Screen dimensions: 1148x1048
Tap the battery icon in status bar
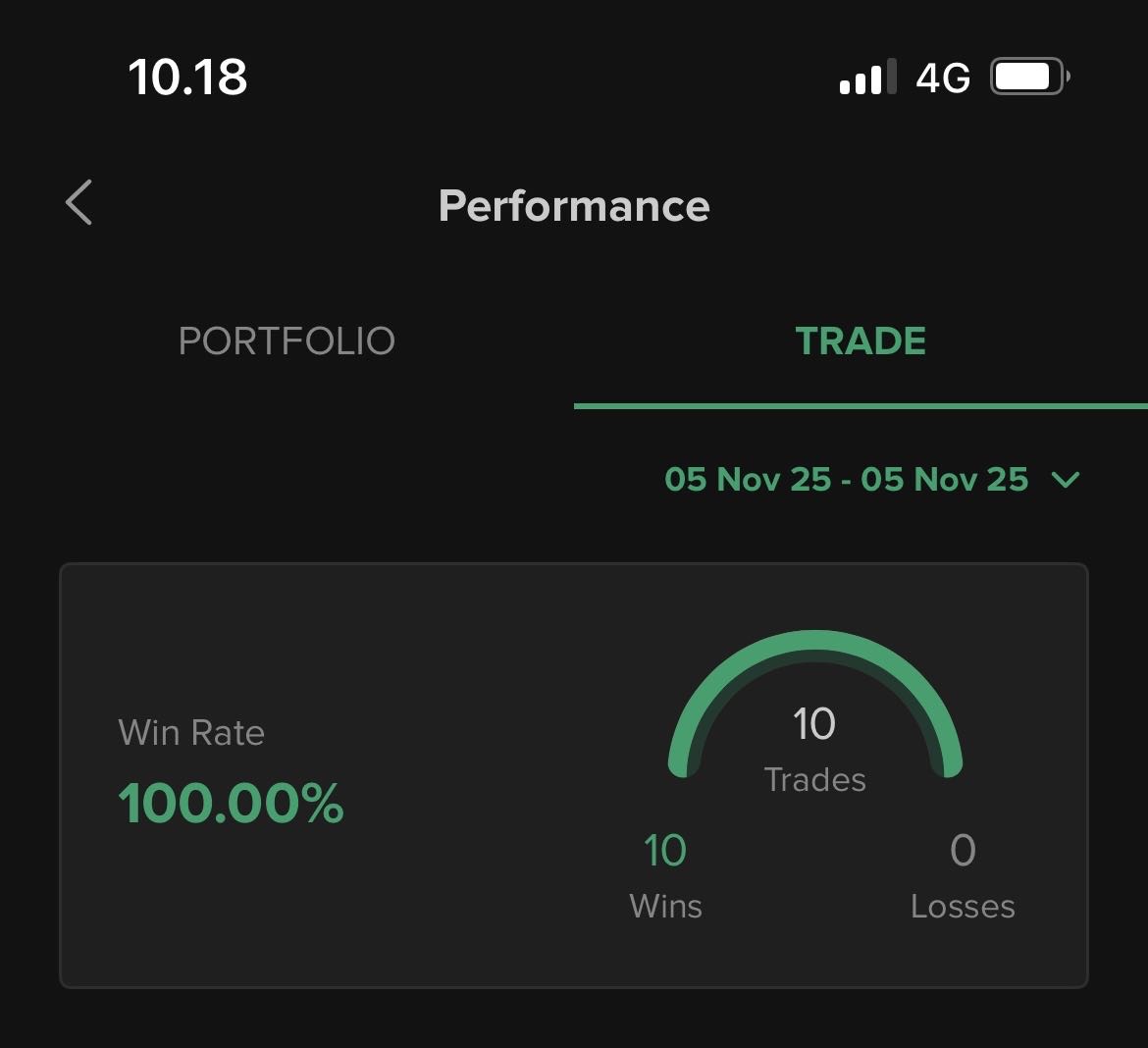point(1029,77)
